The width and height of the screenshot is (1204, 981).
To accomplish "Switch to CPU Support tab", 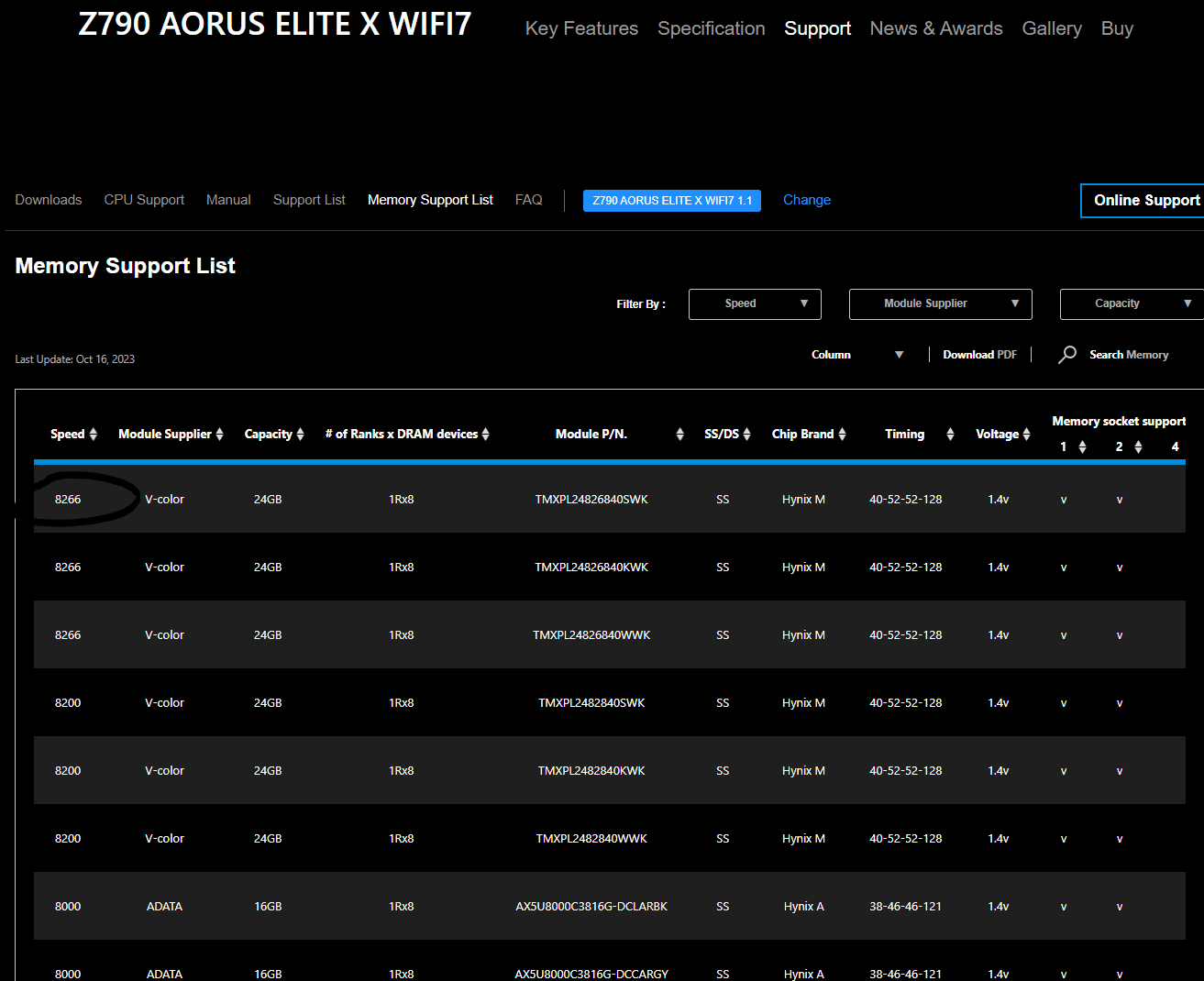I will [144, 200].
